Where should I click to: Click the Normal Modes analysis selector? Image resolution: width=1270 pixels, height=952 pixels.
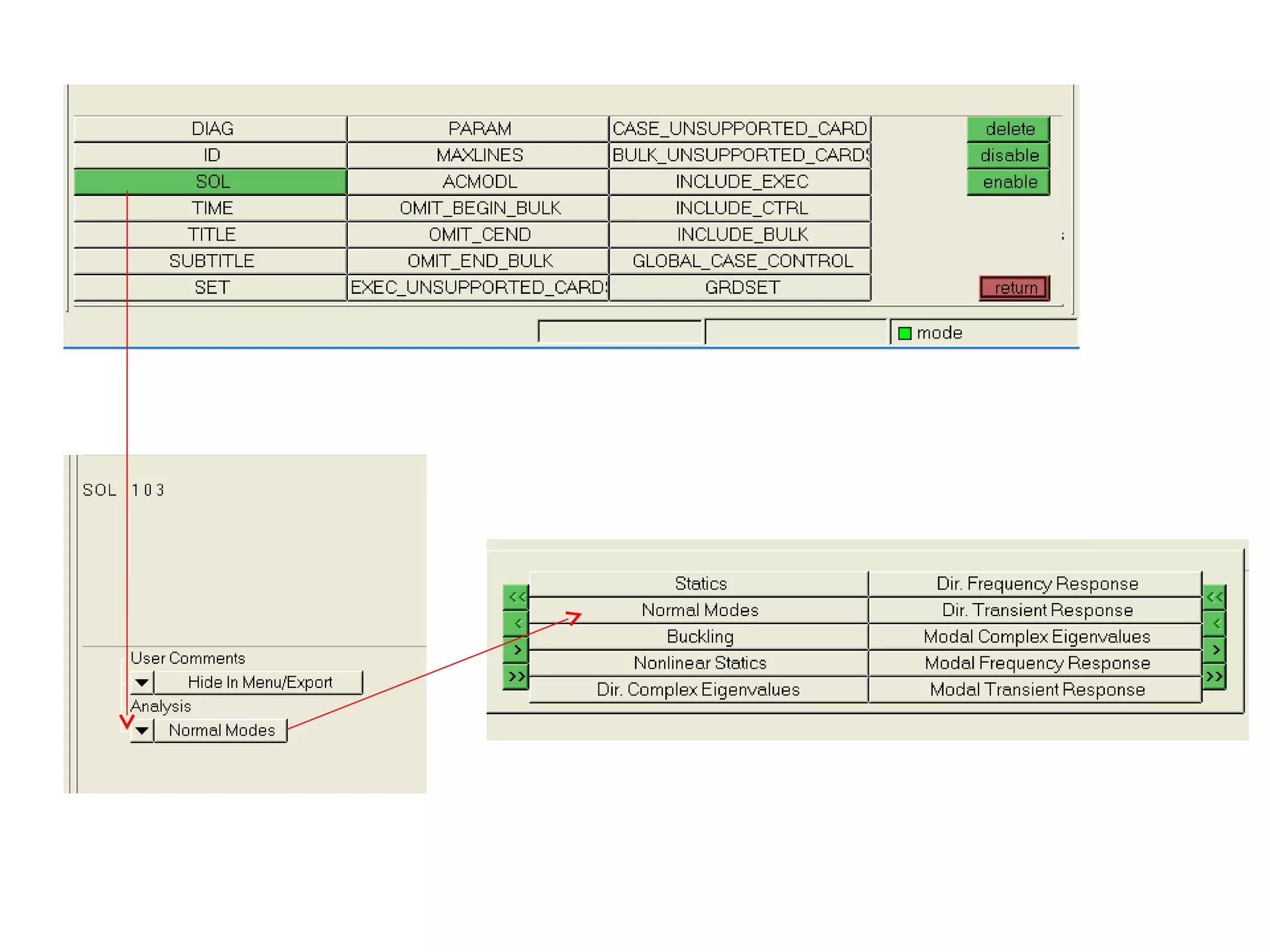coord(221,731)
